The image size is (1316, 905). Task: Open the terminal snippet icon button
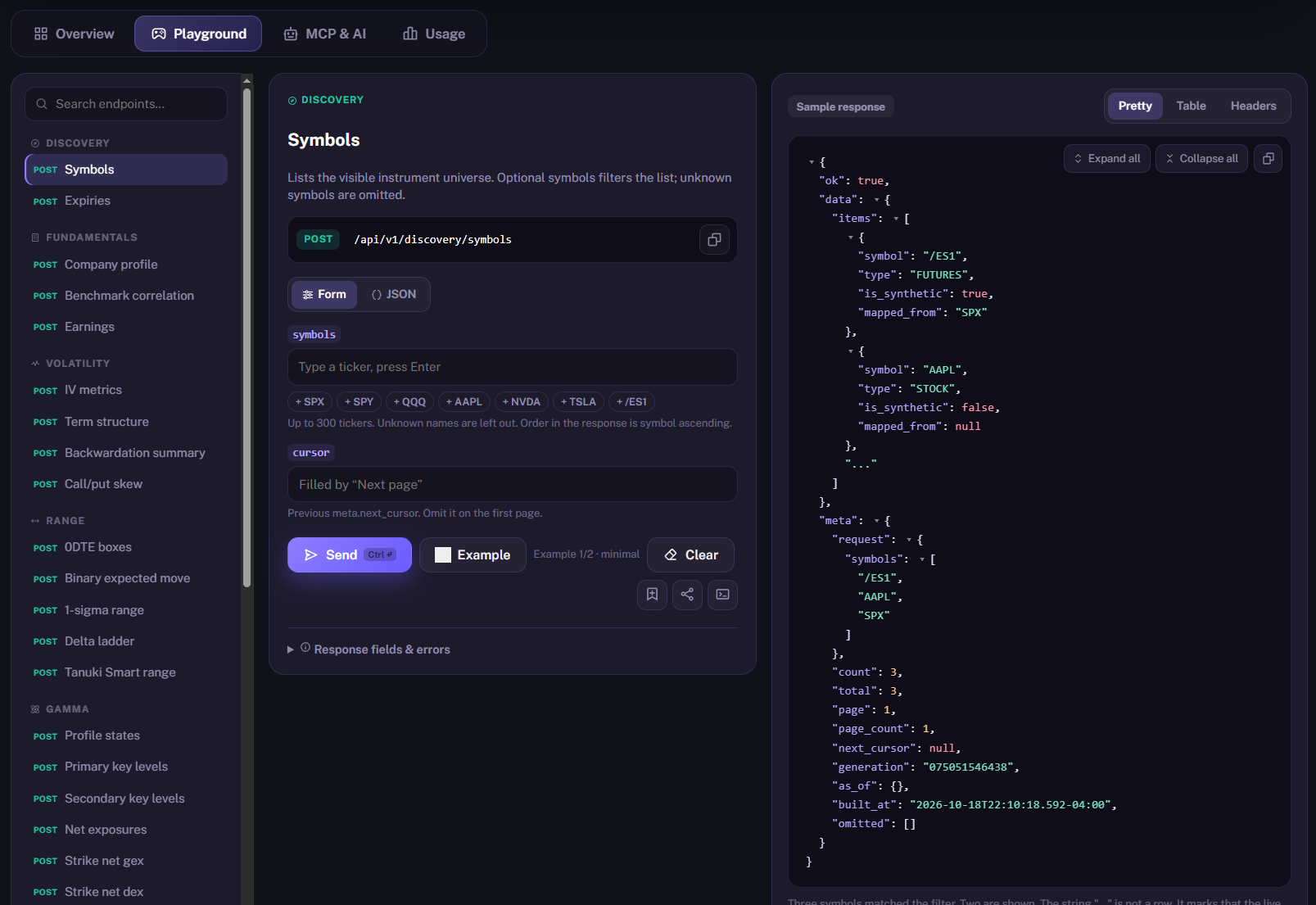[722, 595]
